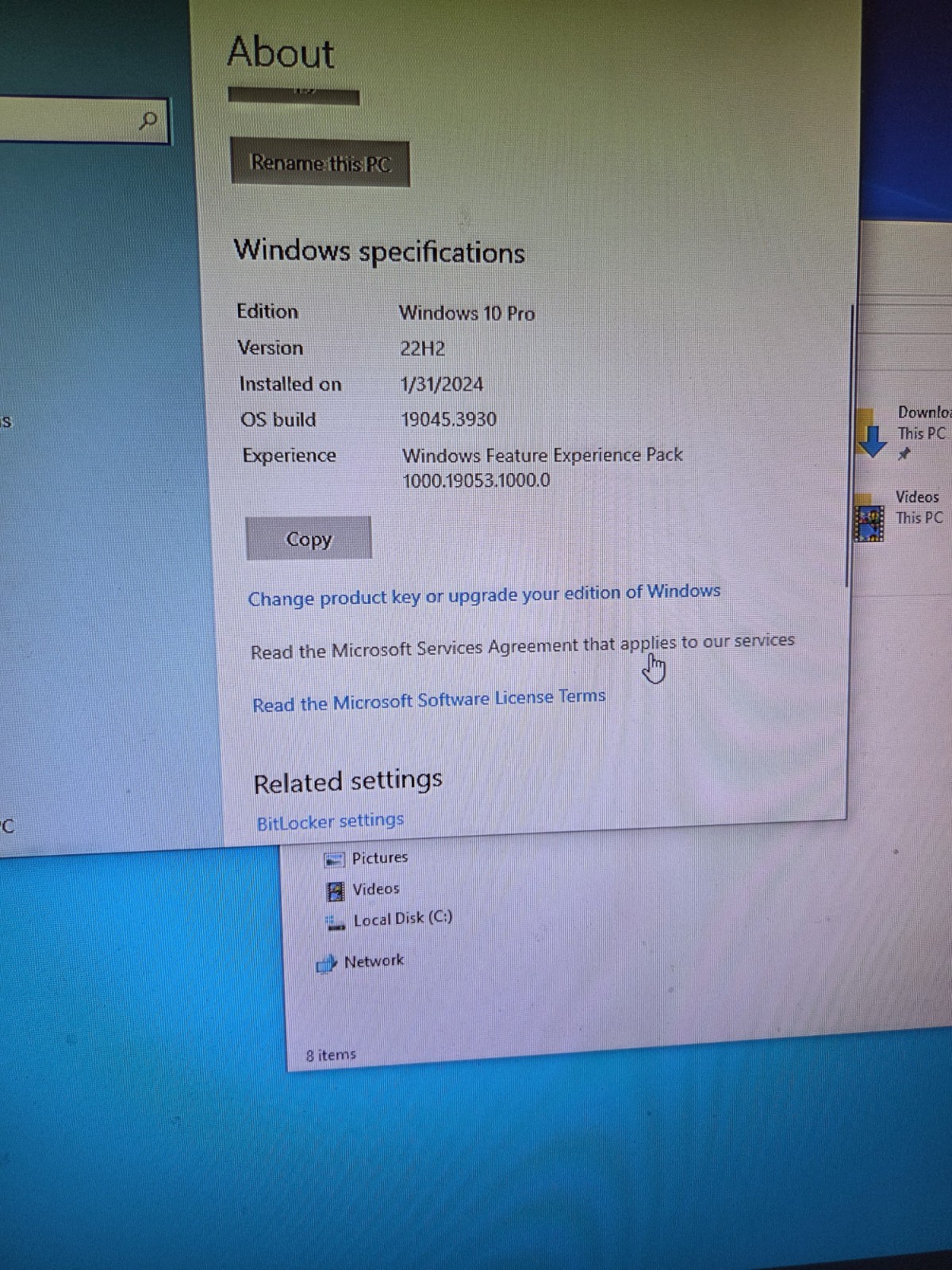Screen dimensions: 952x1270
Task: Click the Rename this PC button
Action: 320,164
